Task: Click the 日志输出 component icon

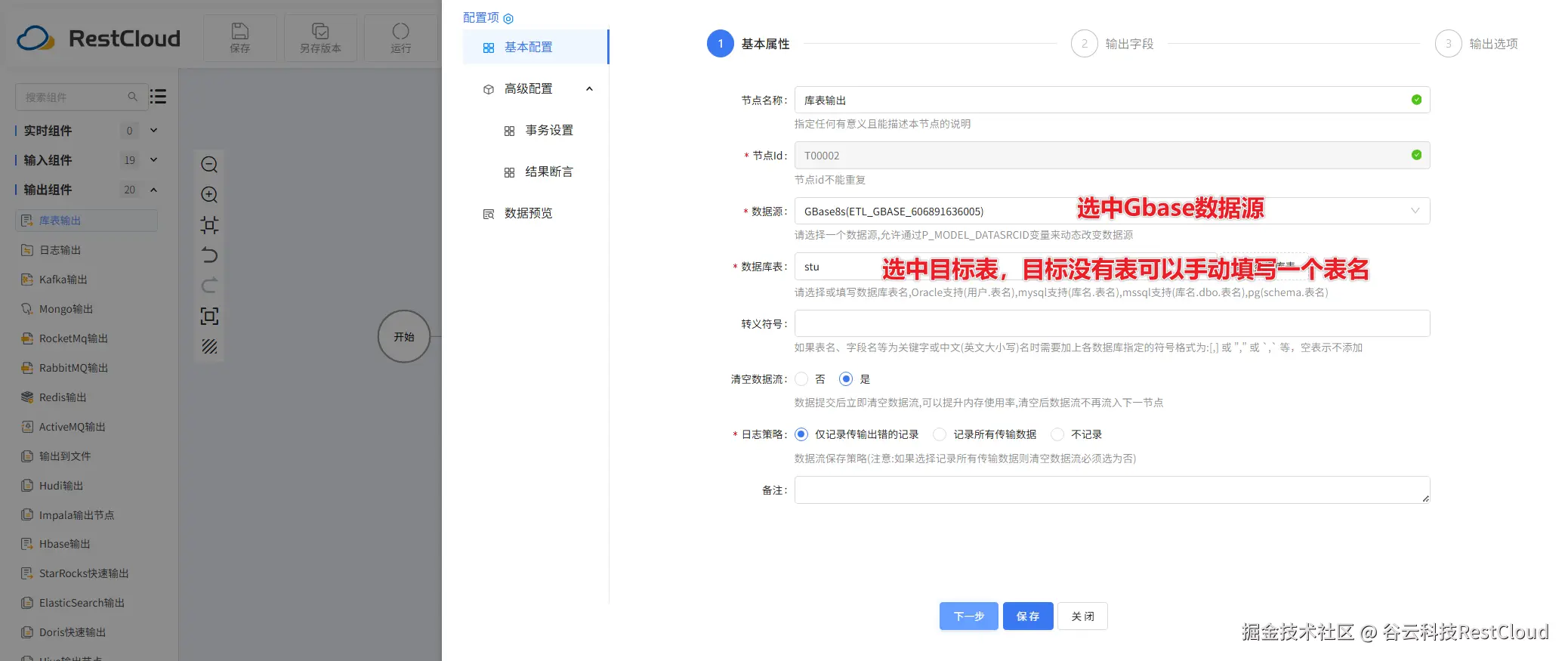Action: point(27,250)
